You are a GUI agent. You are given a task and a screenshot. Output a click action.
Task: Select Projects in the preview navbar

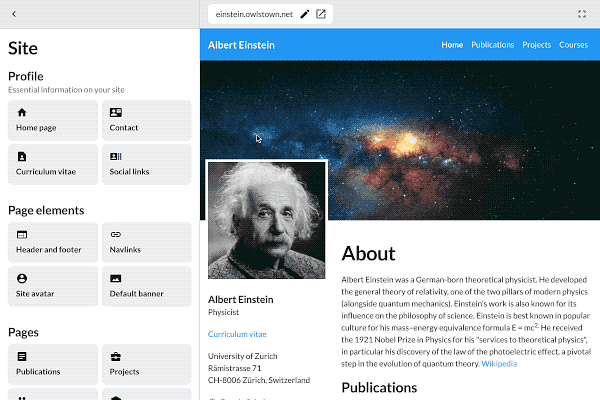click(536, 45)
